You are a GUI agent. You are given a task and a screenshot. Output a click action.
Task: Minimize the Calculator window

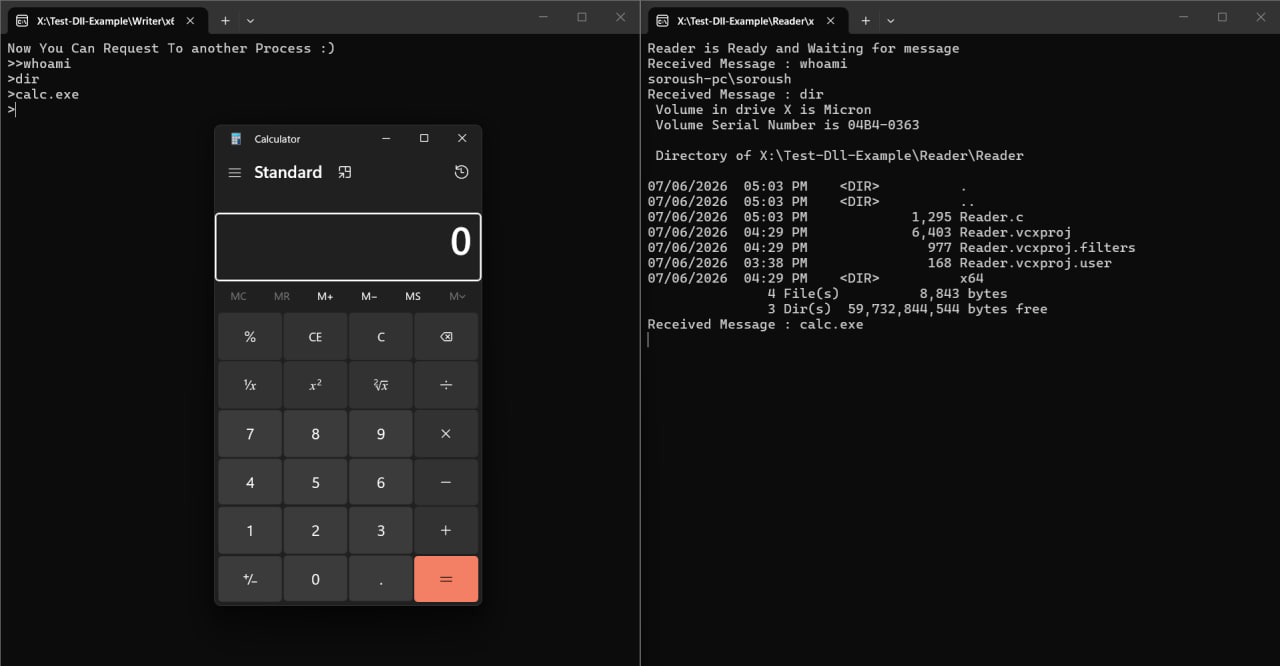[x=386, y=138]
